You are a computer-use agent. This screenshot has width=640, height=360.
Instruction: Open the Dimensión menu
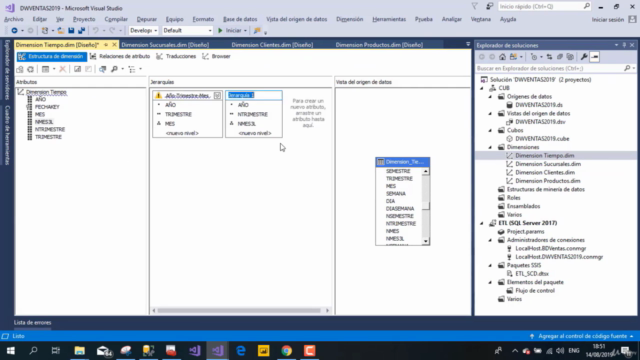pyautogui.click(x=349, y=19)
